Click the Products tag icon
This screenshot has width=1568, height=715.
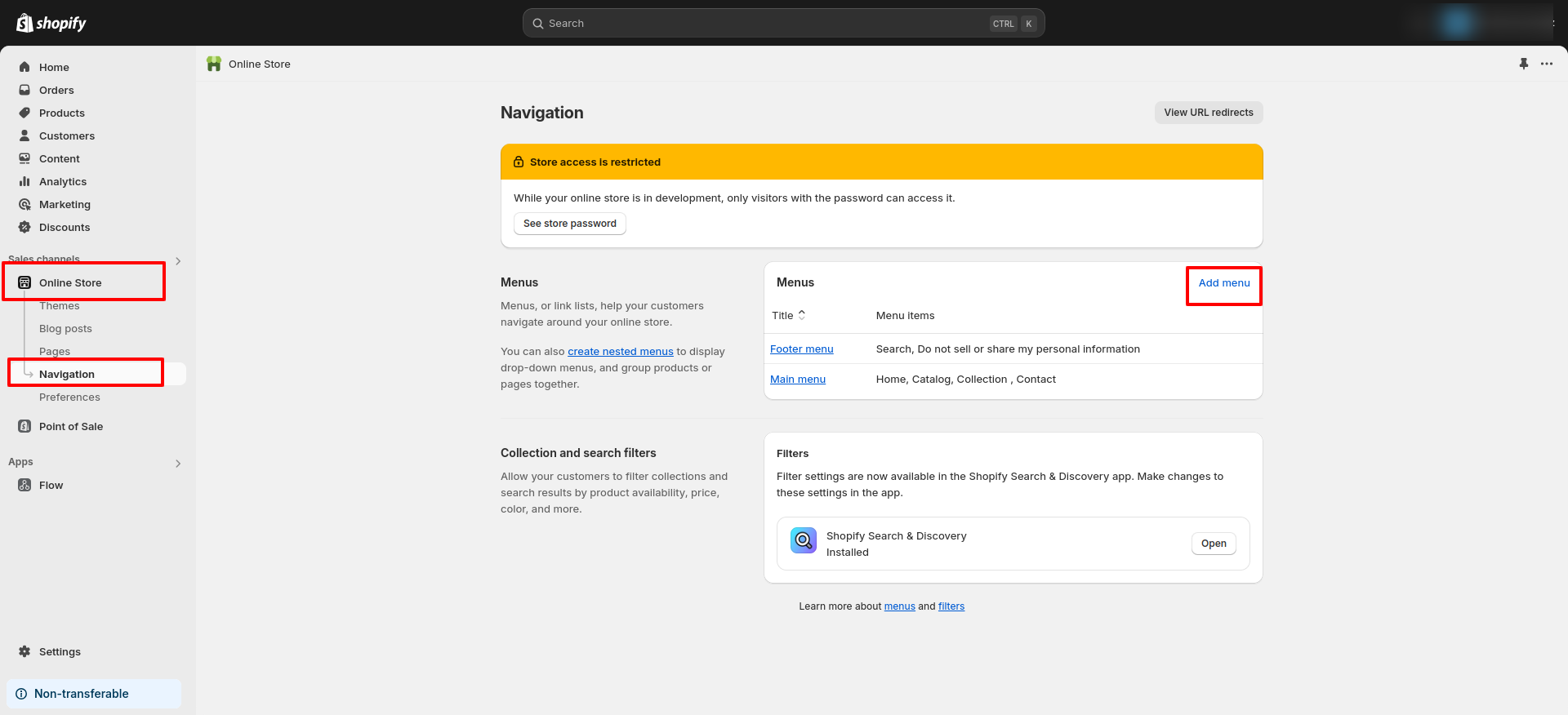point(24,113)
